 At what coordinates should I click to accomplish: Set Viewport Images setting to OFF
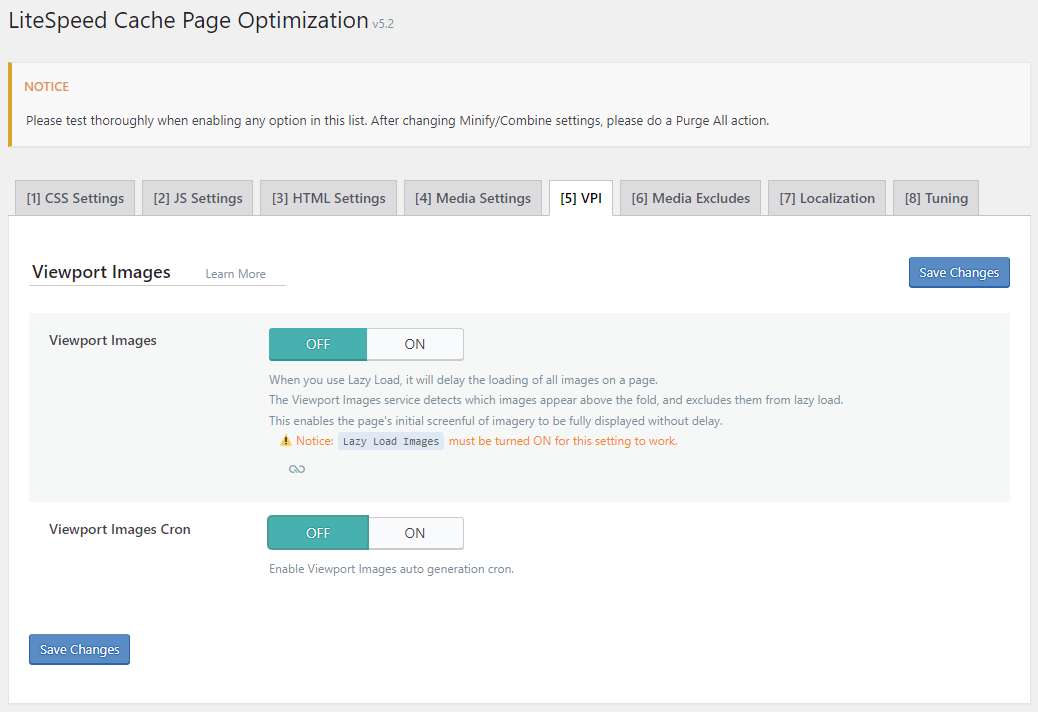coord(318,344)
